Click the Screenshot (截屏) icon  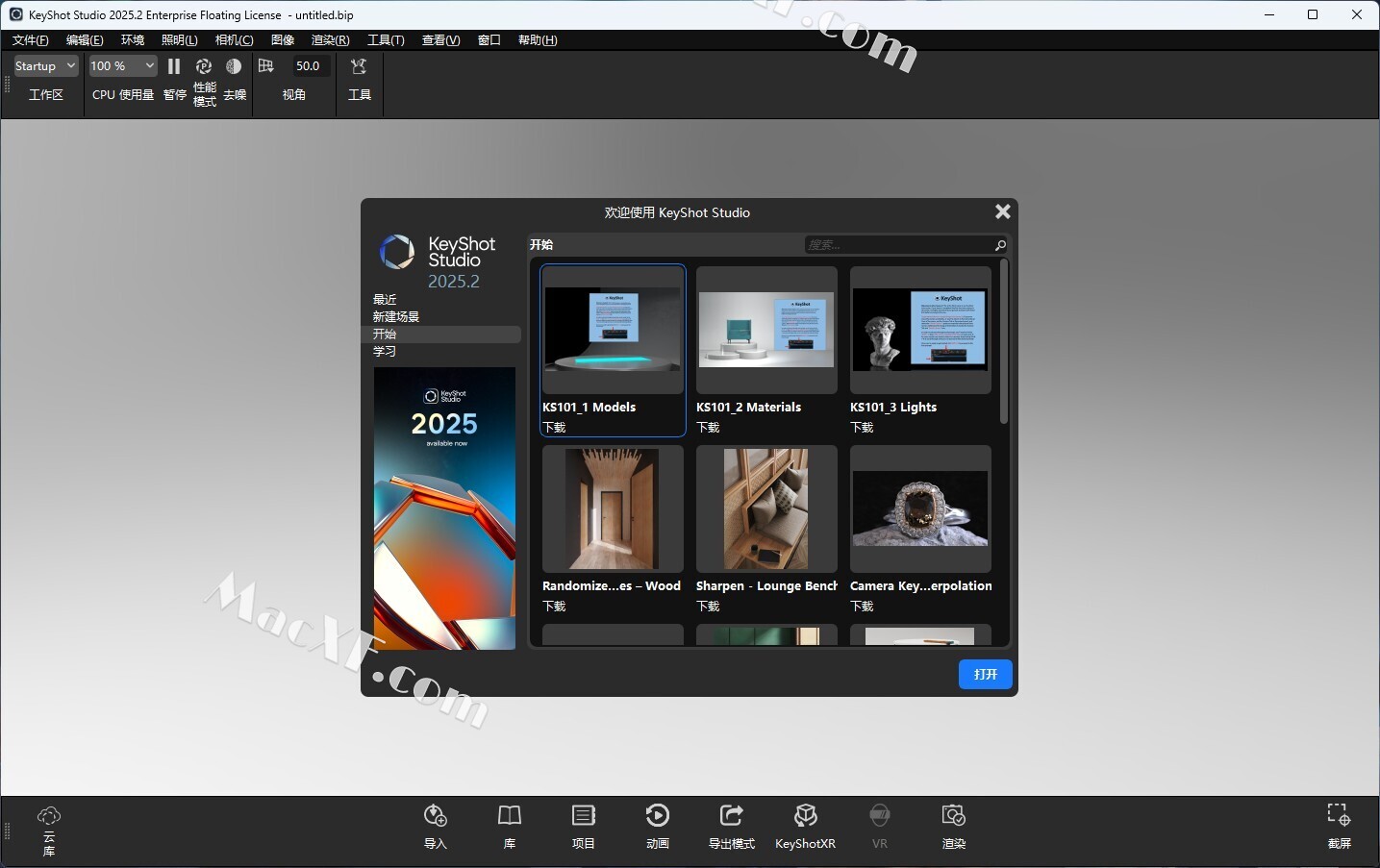[x=1339, y=815]
